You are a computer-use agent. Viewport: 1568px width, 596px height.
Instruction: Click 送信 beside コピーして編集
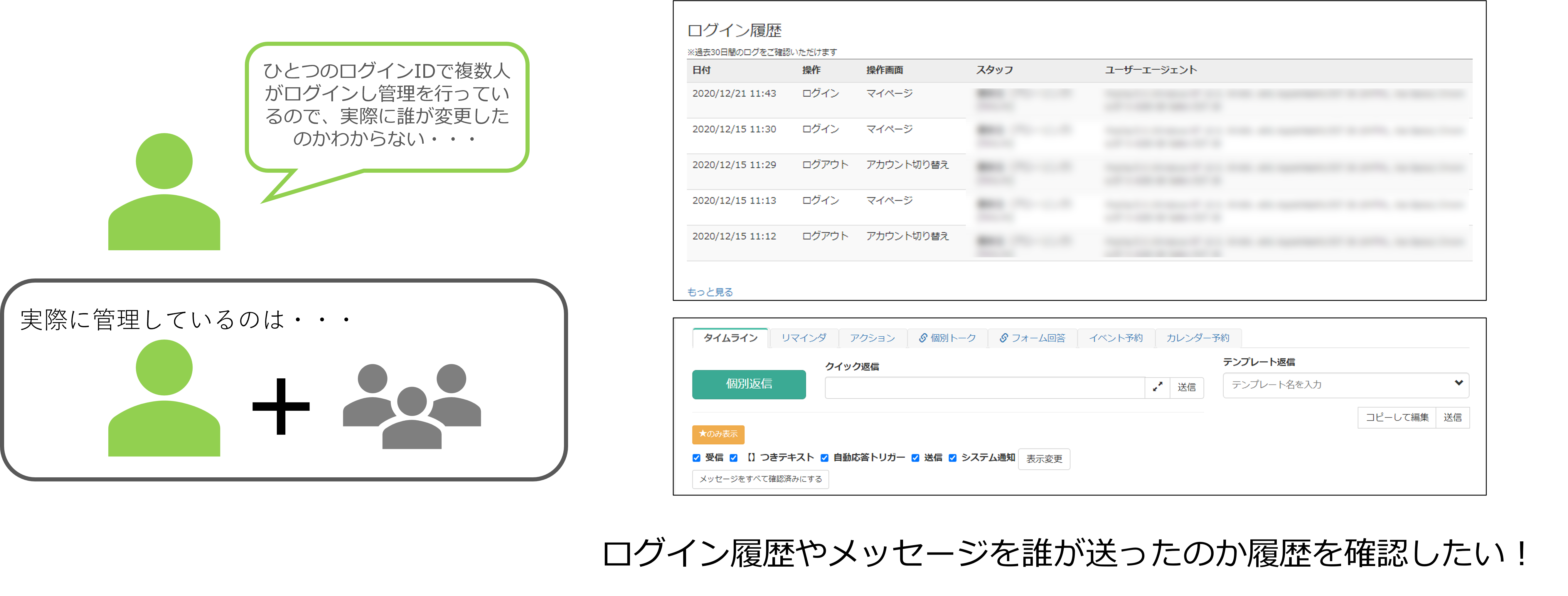(x=1452, y=418)
